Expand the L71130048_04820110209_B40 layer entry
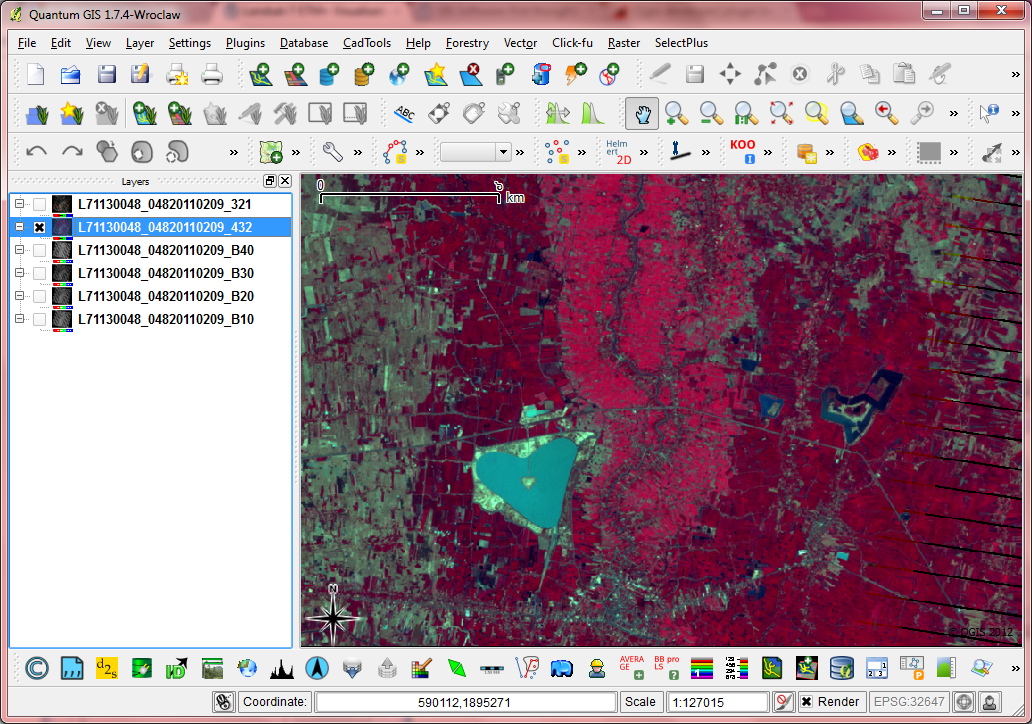The image size is (1032, 724). click(x=21, y=250)
